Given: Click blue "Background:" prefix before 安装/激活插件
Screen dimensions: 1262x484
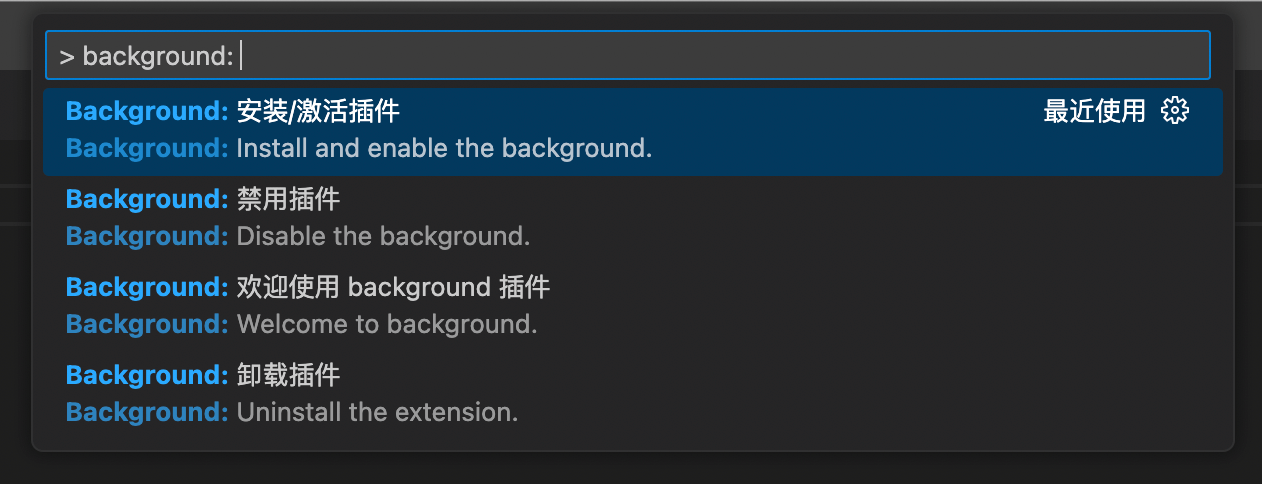Looking at the screenshot, I should click(147, 111).
